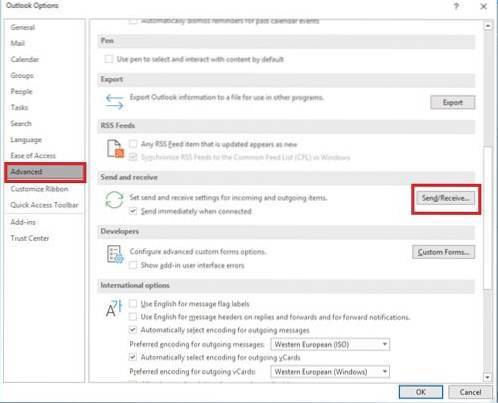Close the Outlook Options dialog
This screenshot has height=403, width=498.
click(484, 6)
